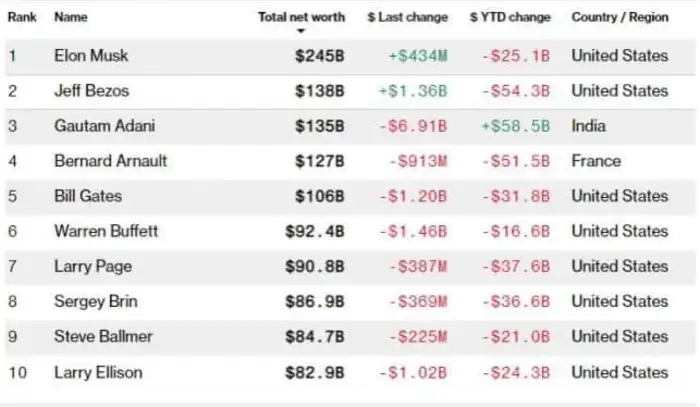
Task: Open Jeff Bezos's profile link
Action: (92, 91)
